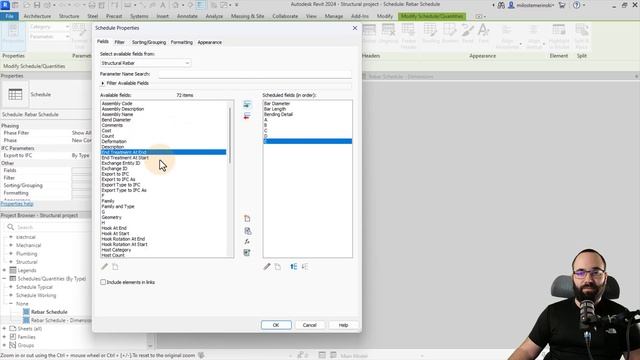Close the Schedule Properties dialog
This screenshot has height=360, width=640.
[355, 28]
